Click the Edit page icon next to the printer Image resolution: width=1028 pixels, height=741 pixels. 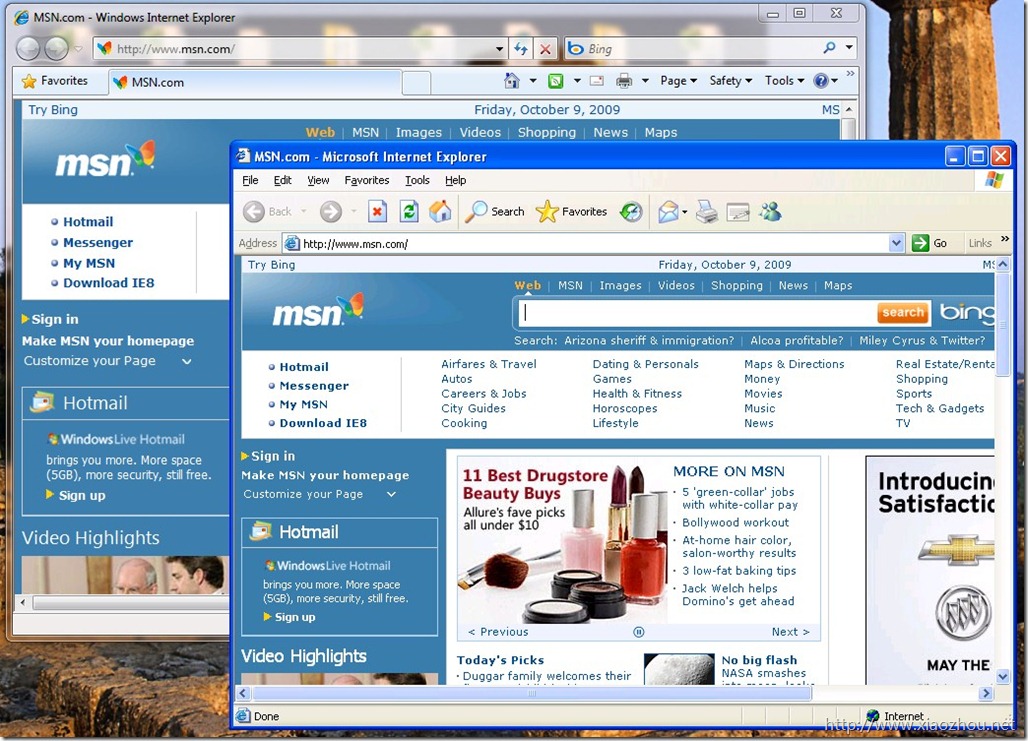[738, 212]
